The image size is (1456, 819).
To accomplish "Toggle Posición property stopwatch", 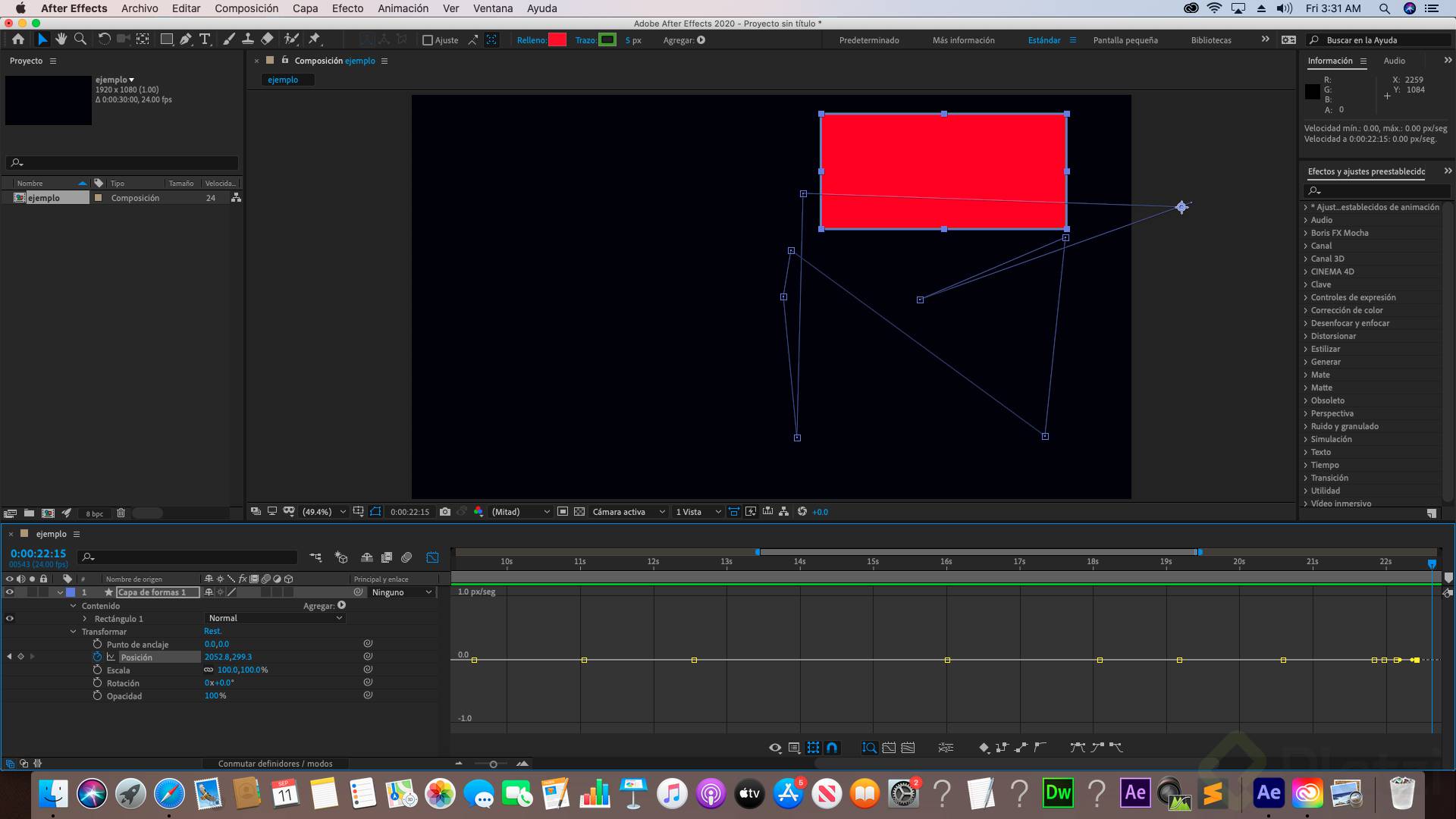I will [97, 657].
